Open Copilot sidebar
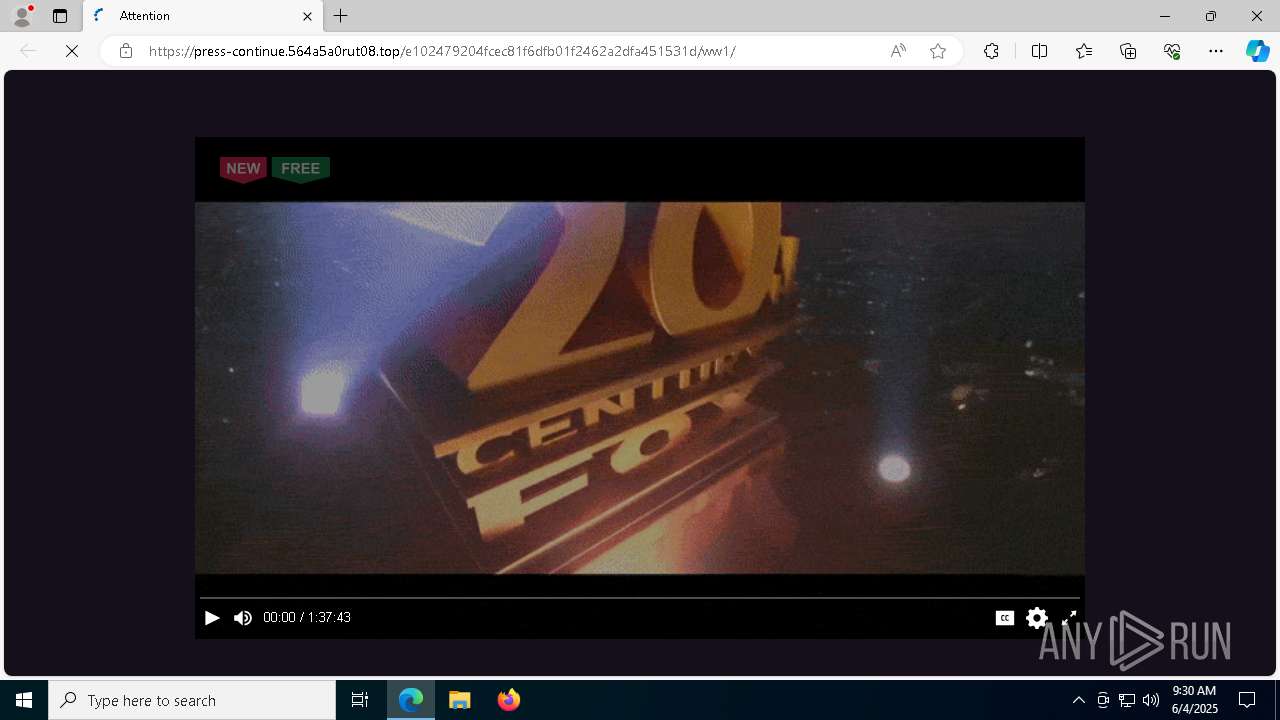Screen dimensions: 1280x720 coord(1257,51)
